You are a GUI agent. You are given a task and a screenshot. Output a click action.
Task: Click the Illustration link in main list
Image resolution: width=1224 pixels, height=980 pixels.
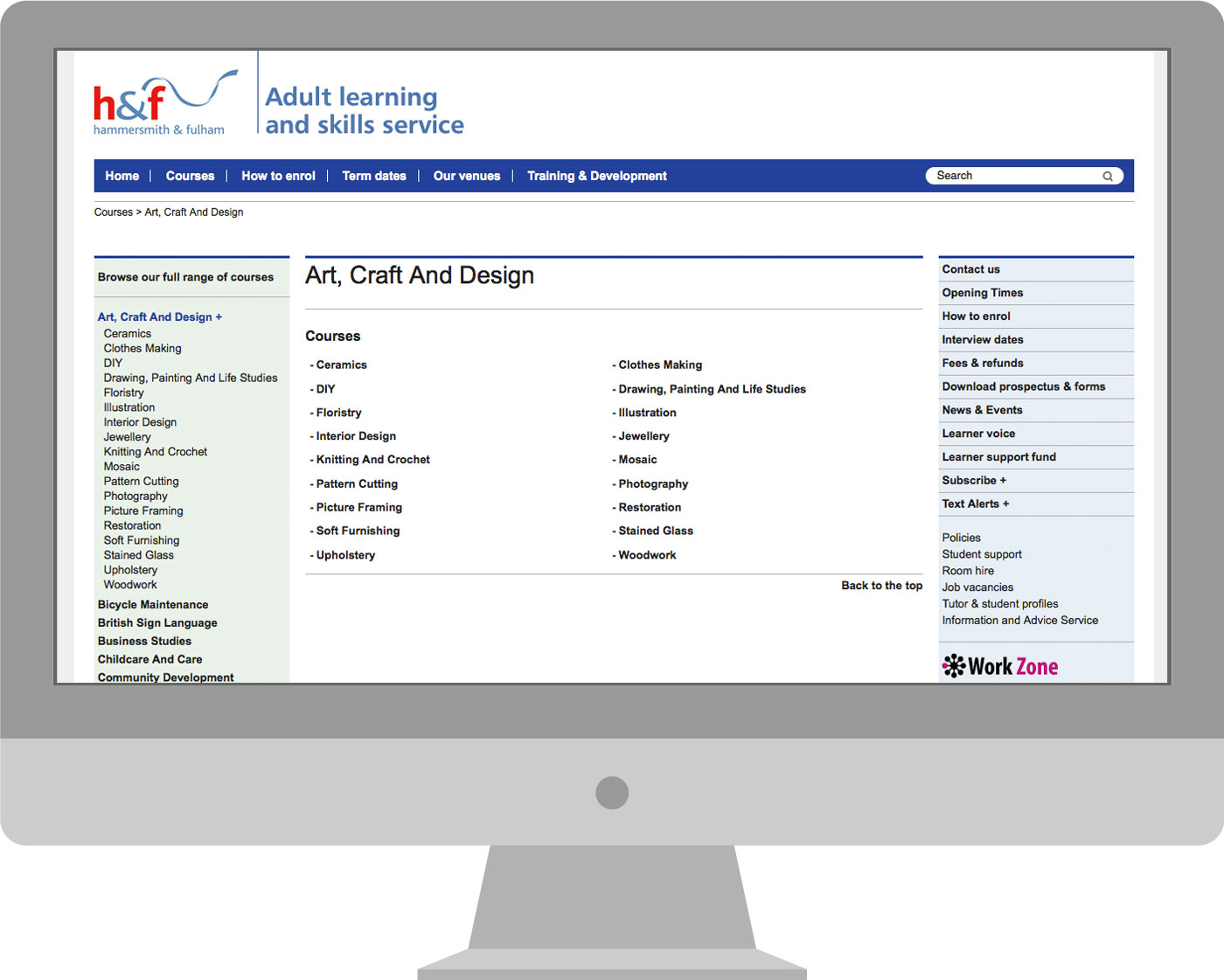pyautogui.click(x=647, y=413)
